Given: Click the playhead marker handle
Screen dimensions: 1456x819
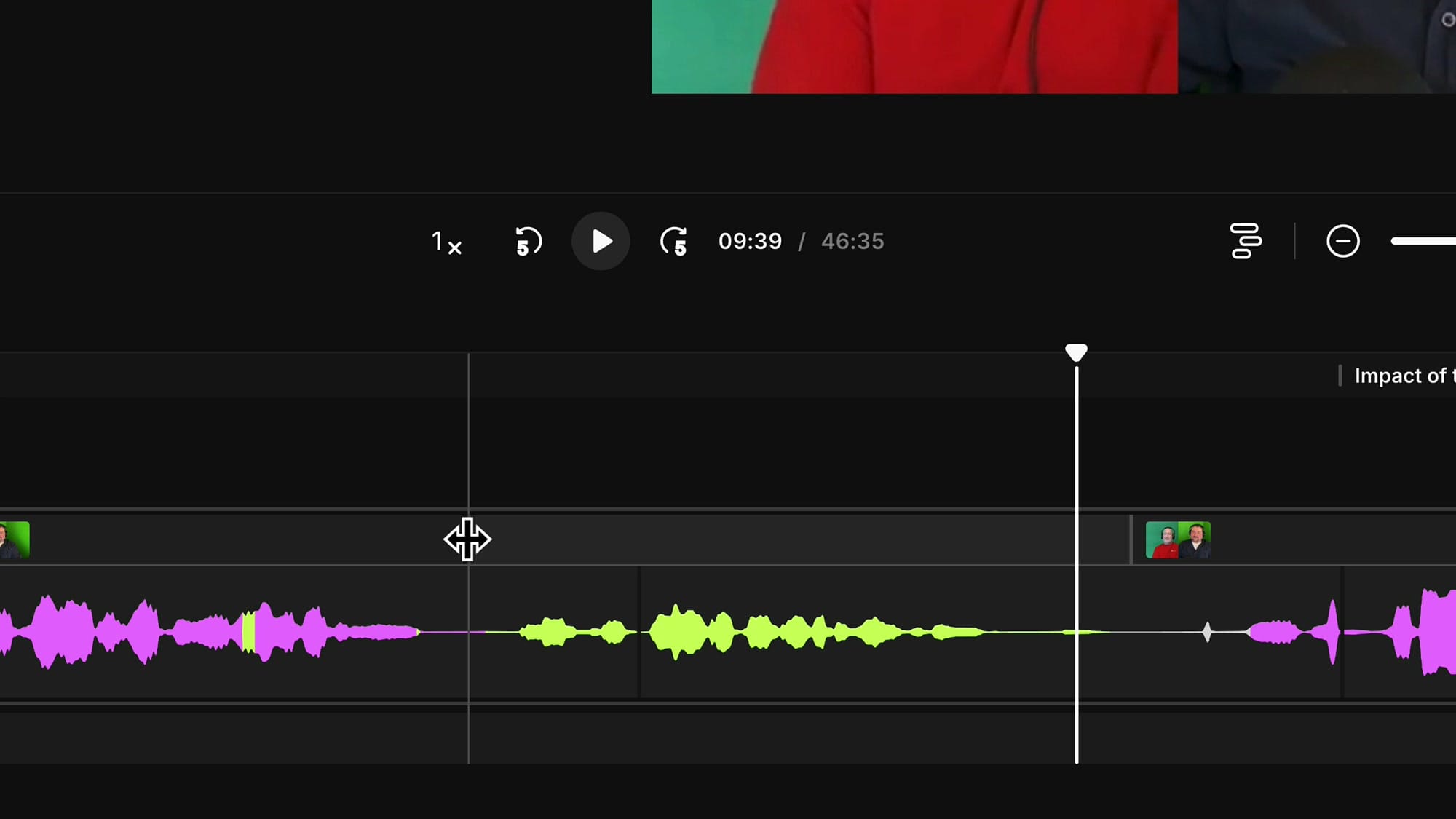Looking at the screenshot, I should tap(1077, 352).
